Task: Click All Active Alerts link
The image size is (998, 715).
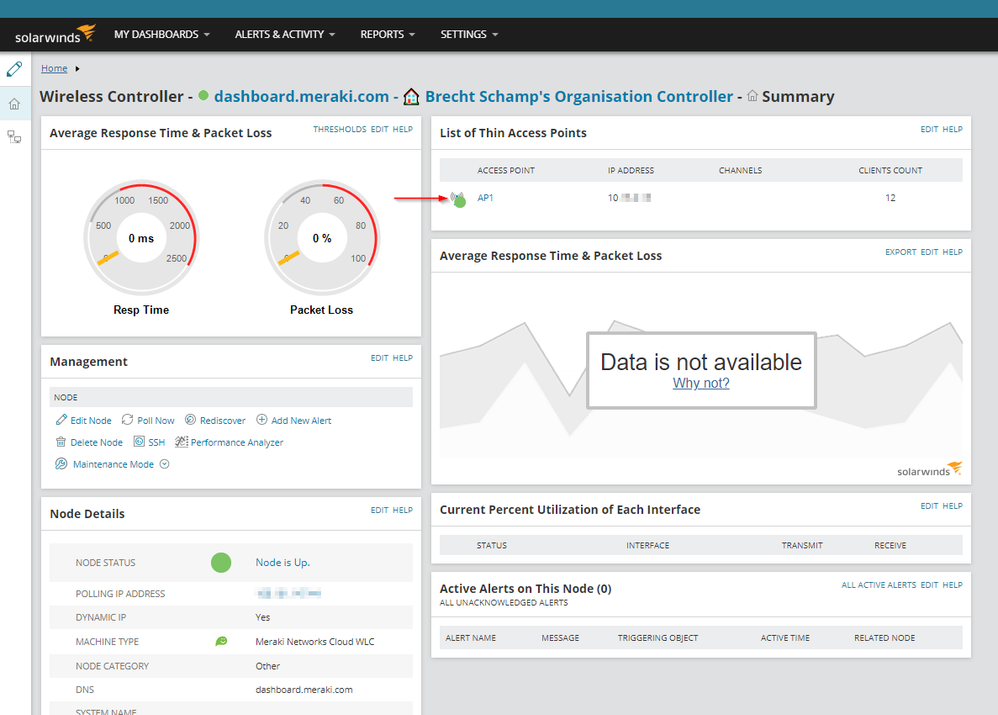Action: coord(878,585)
